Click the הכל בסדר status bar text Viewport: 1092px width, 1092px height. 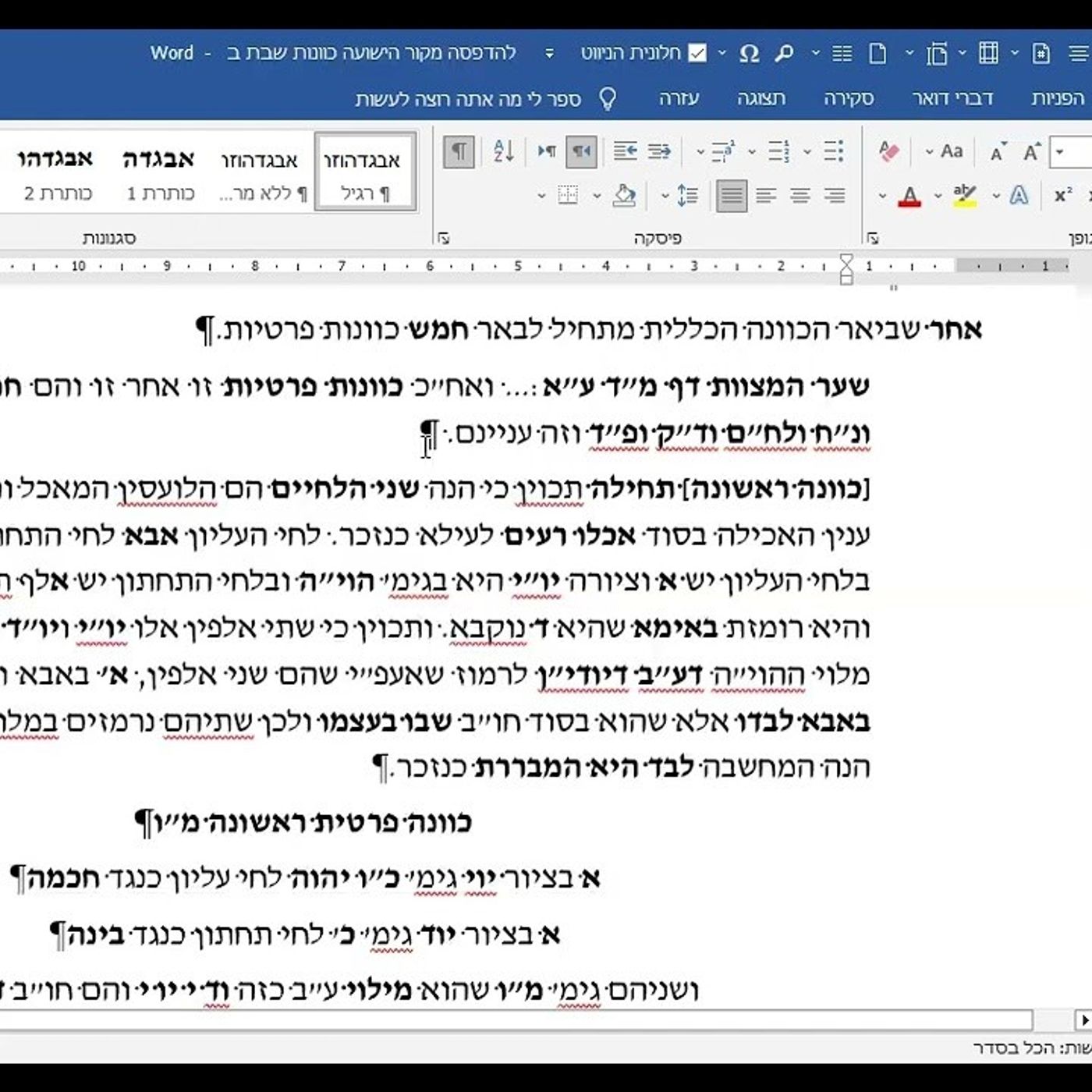coord(1012,1048)
